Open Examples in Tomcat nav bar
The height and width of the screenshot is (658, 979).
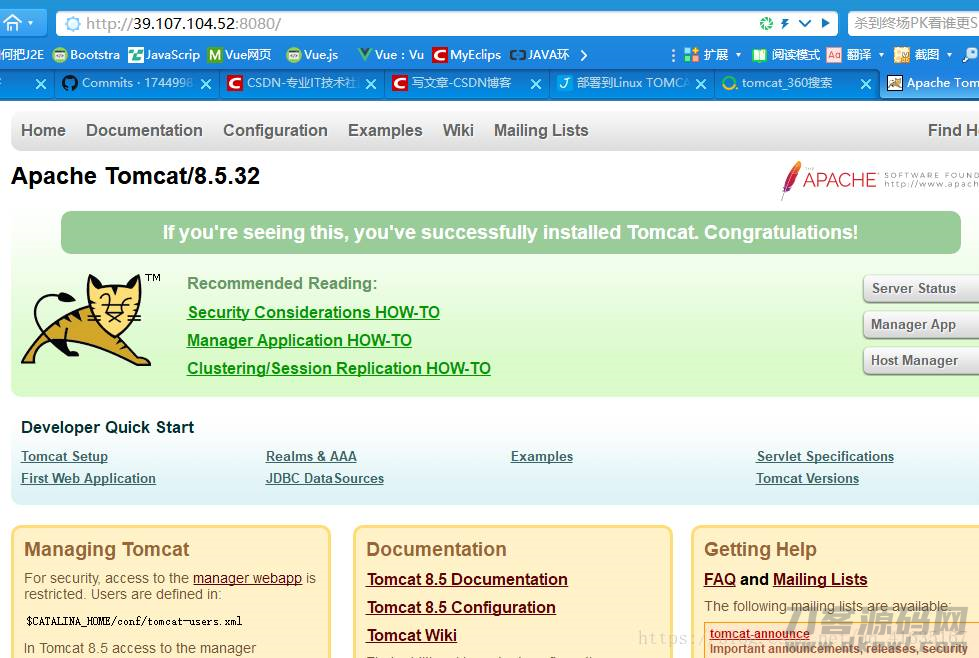(385, 130)
